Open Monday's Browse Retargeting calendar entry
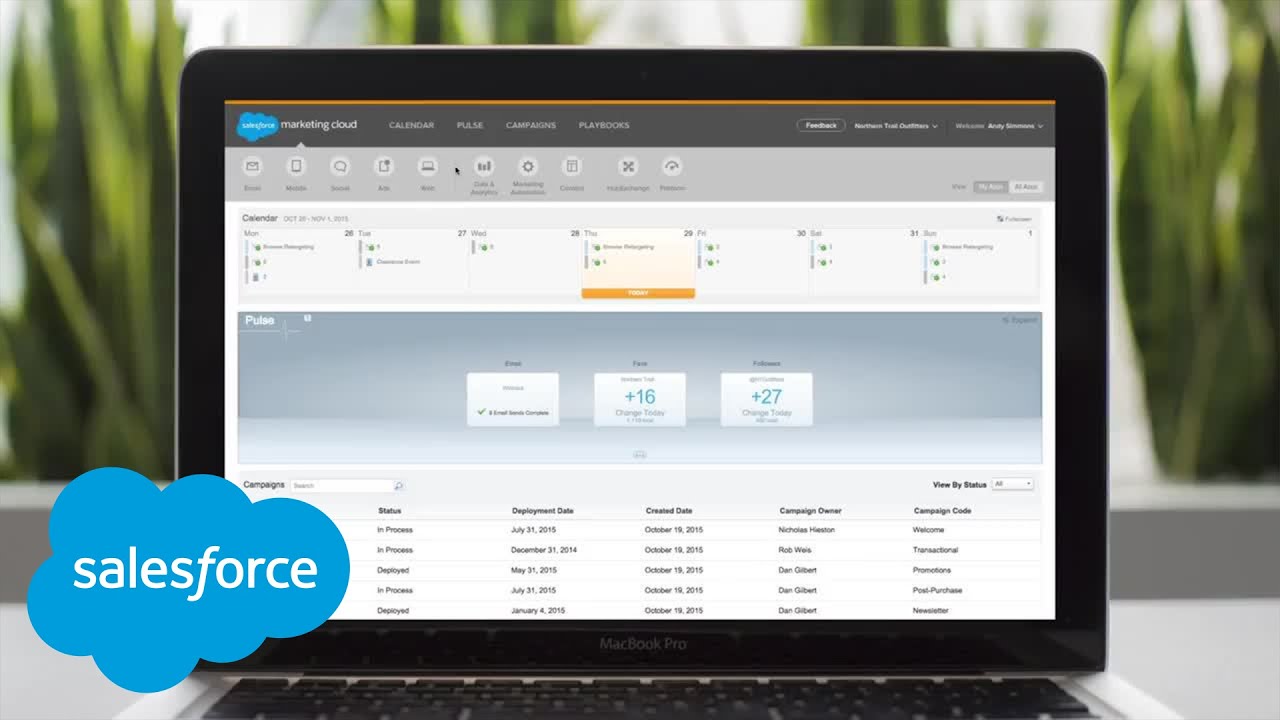 point(284,246)
